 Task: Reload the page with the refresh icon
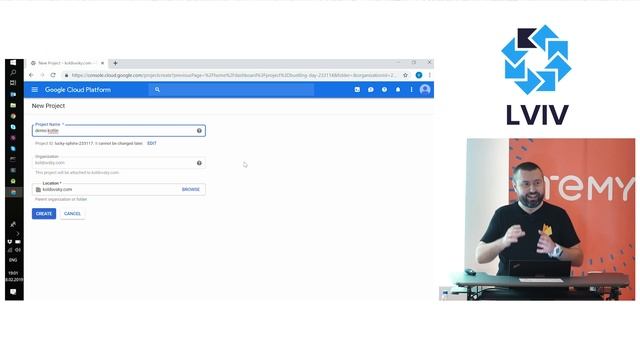[53, 75]
